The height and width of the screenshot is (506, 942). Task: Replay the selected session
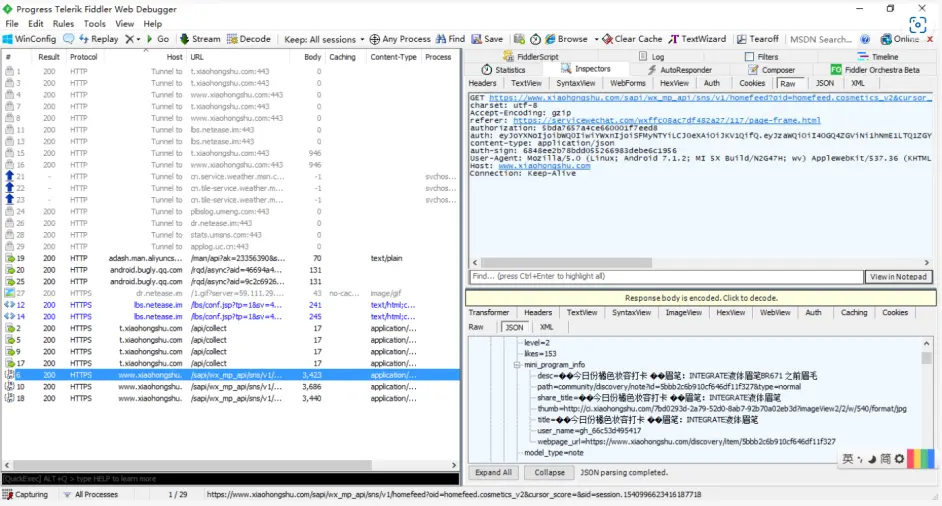coord(99,39)
